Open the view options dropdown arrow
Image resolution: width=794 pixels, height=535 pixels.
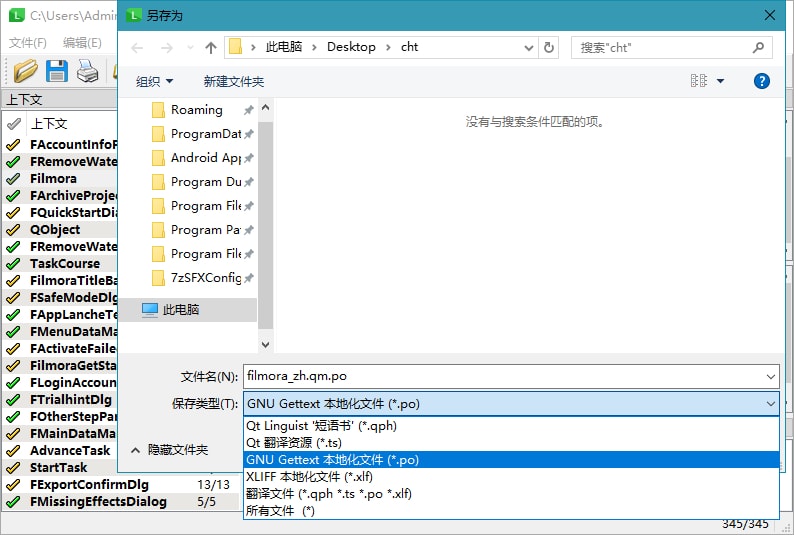coord(720,81)
